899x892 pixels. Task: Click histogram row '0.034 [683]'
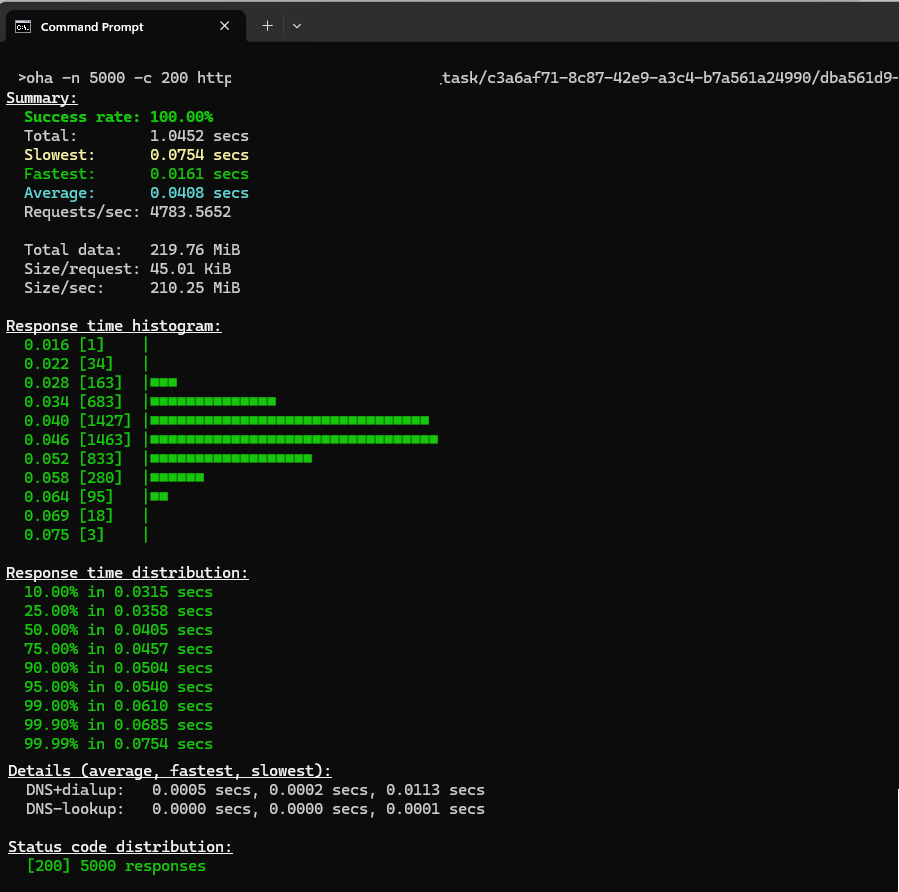(x=150, y=401)
